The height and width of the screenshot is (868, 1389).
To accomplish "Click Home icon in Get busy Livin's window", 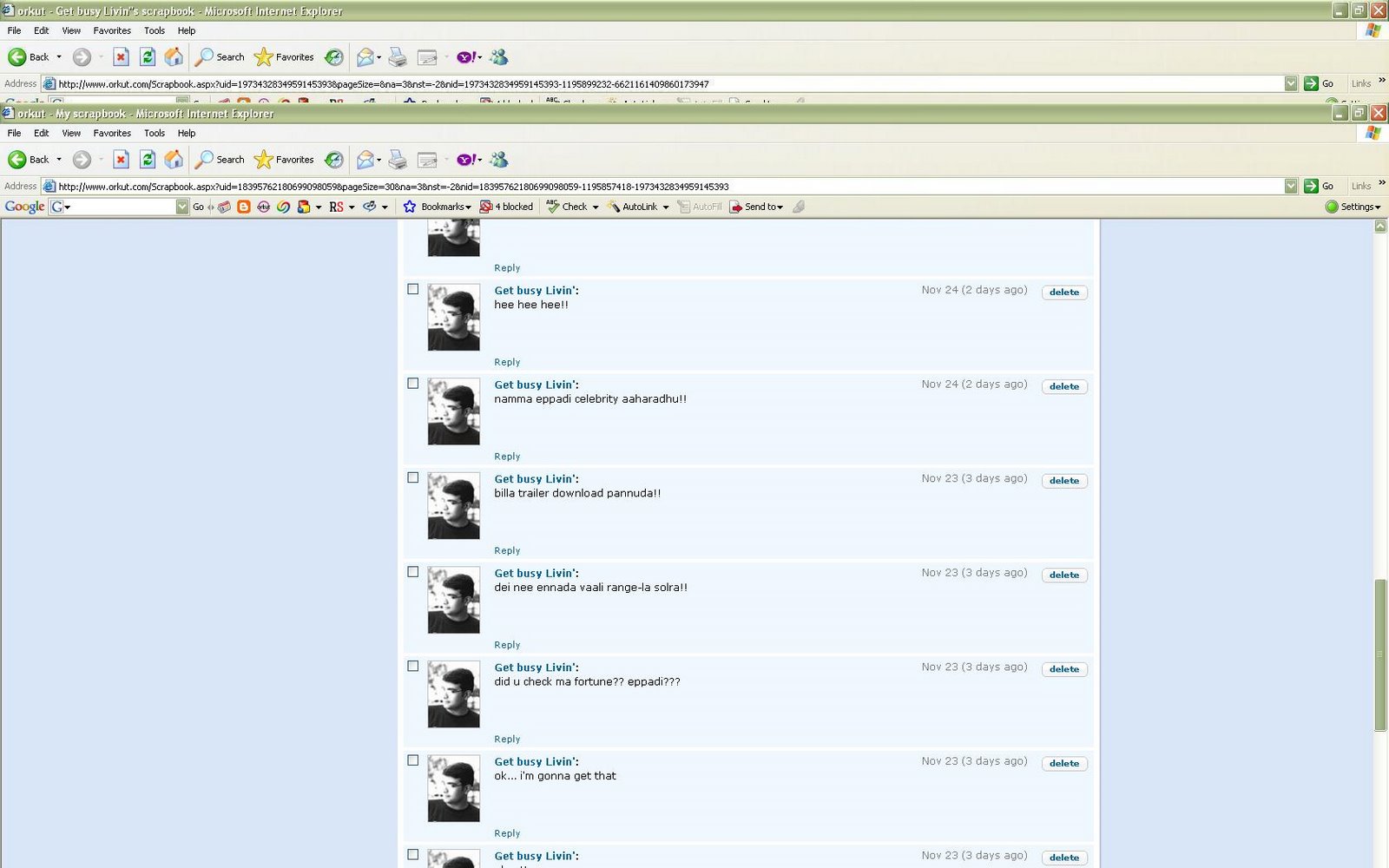I will pyautogui.click(x=174, y=57).
